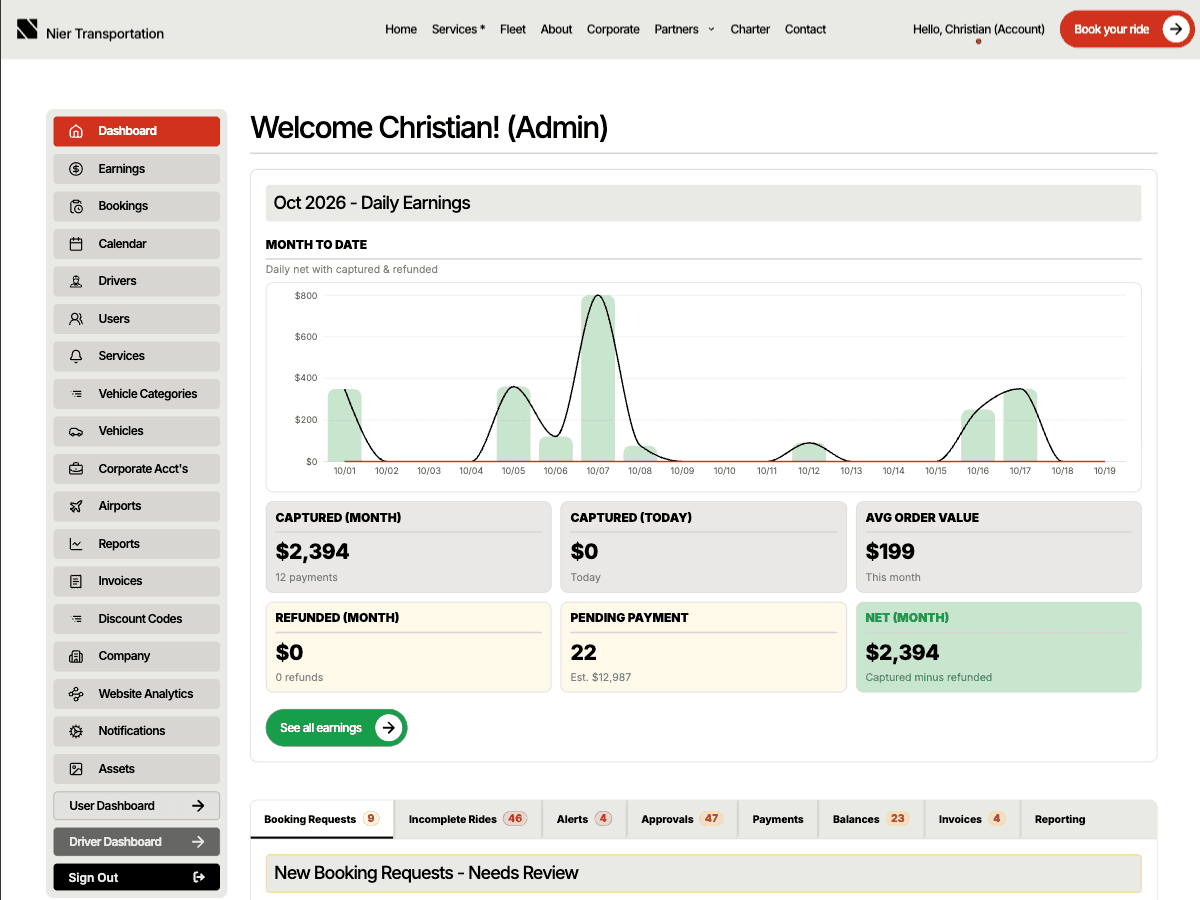Select the Vehicles car icon
This screenshot has width=1200, height=900.
pos(76,431)
